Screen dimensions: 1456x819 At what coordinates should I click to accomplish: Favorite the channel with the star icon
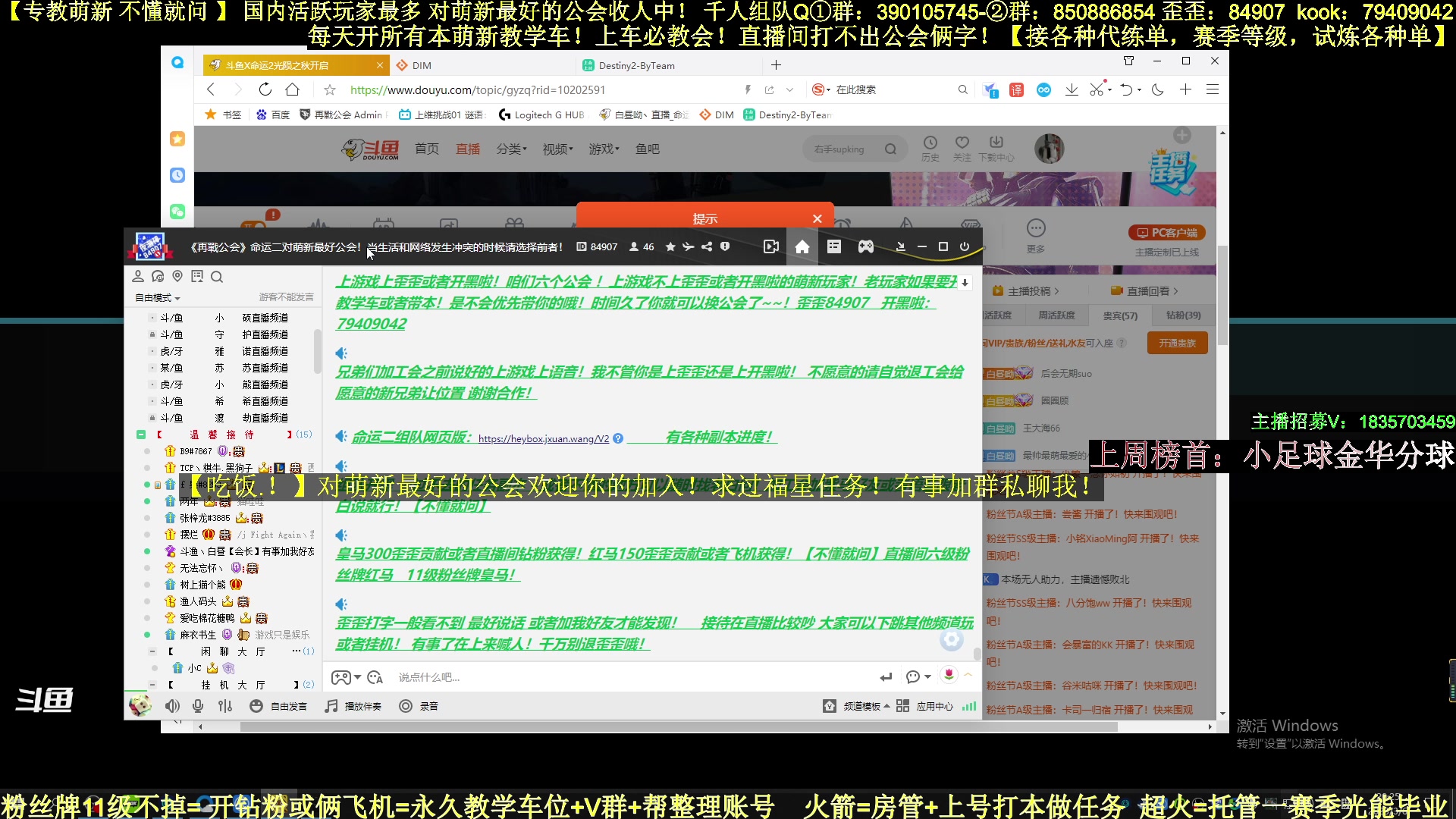(x=670, y=246)
